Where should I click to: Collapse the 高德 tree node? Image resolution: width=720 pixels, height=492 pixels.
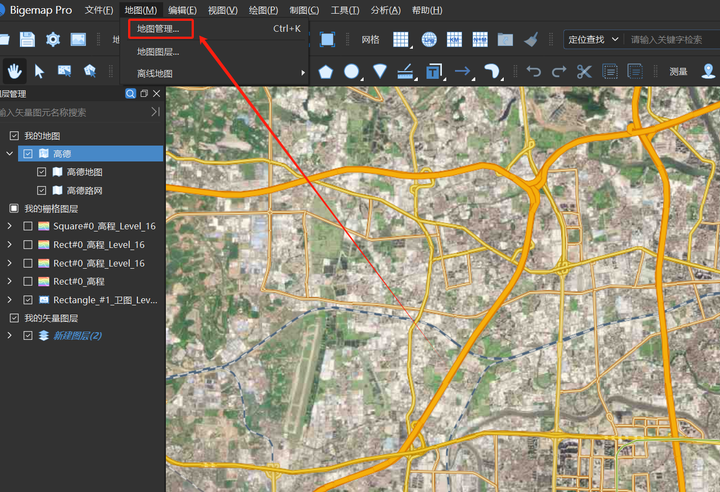pos(10,153)
